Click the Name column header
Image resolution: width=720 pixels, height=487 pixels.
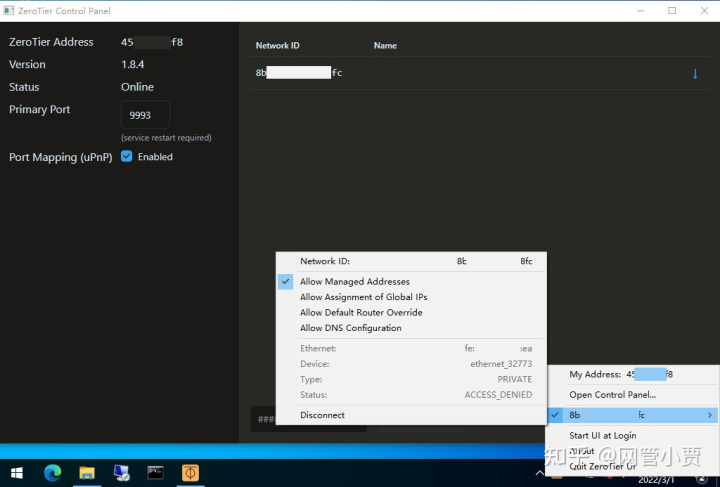(x=385, y=45)
